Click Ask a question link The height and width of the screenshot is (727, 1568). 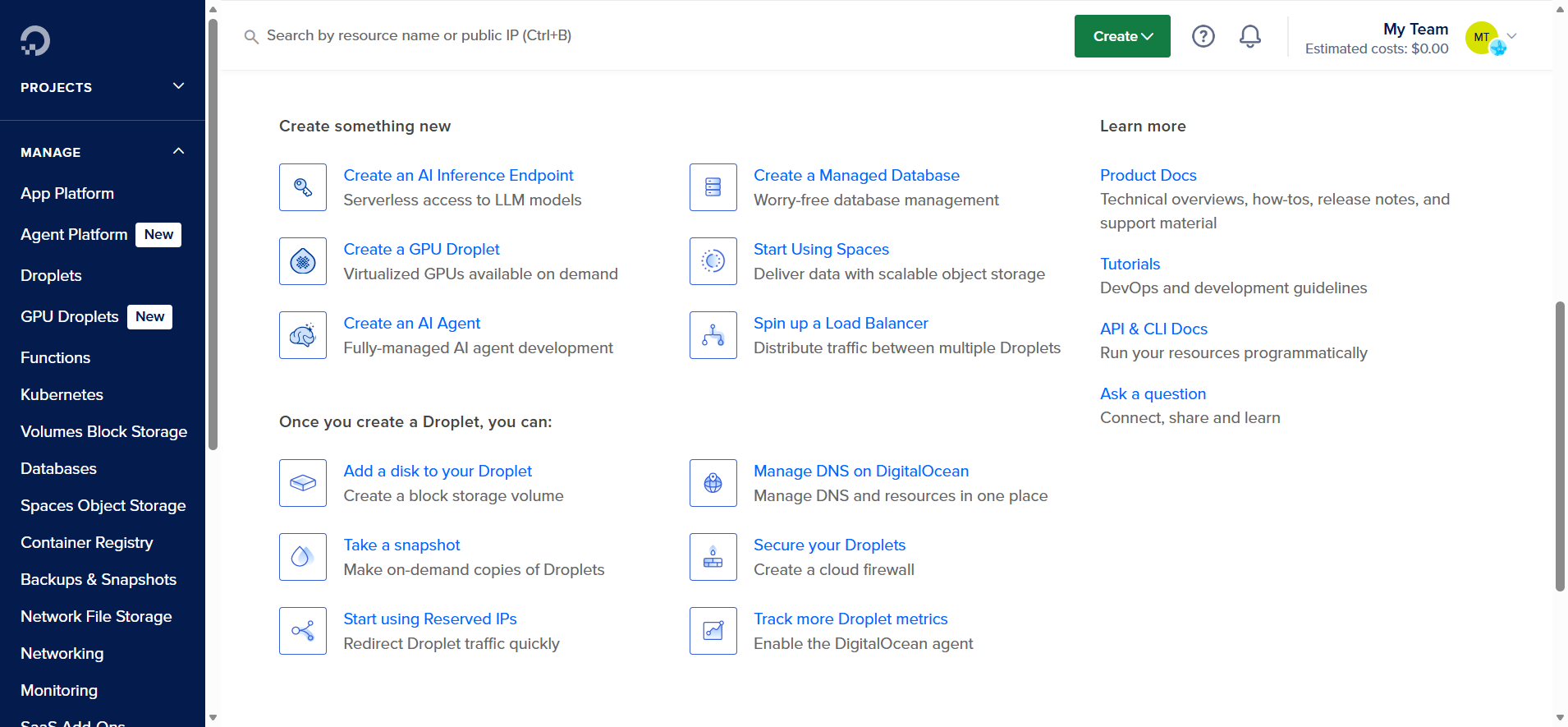(1153, 393)
